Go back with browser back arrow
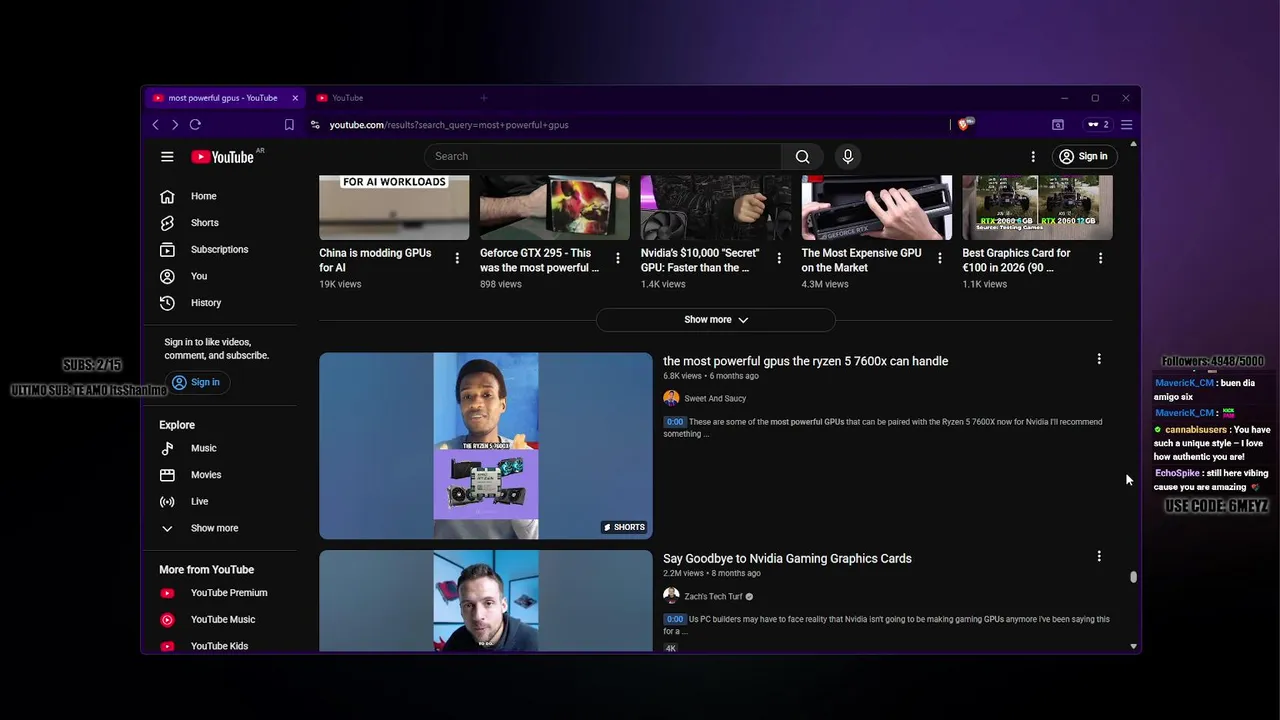Viewport: 1280px width, 720px height. (155, 125)
